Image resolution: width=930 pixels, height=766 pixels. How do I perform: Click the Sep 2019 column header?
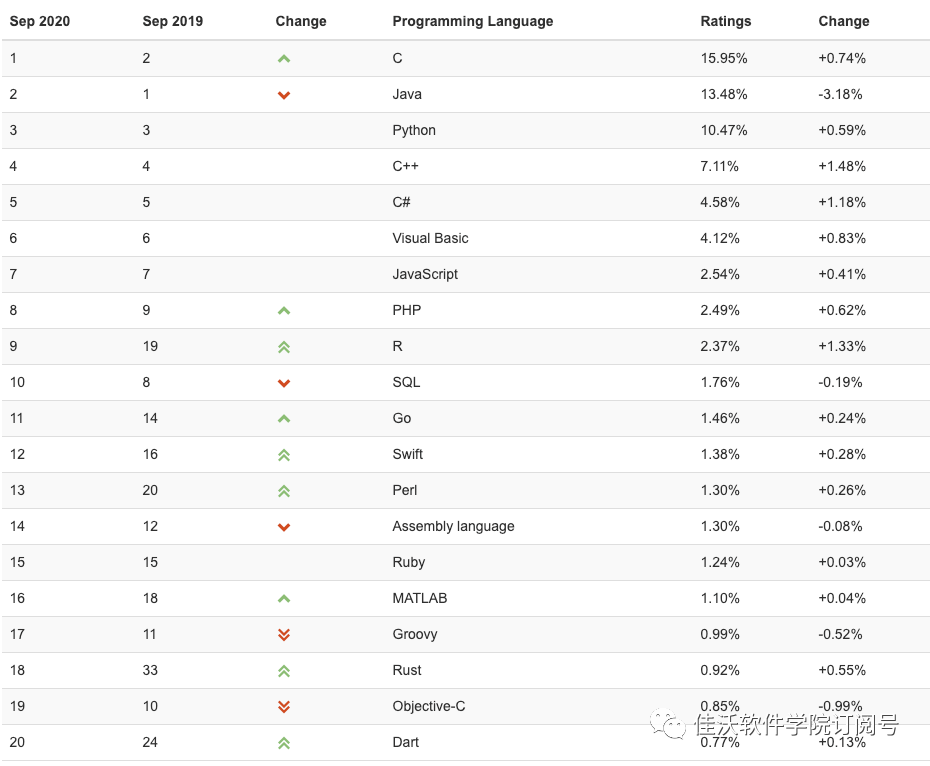tap(173, 21)
